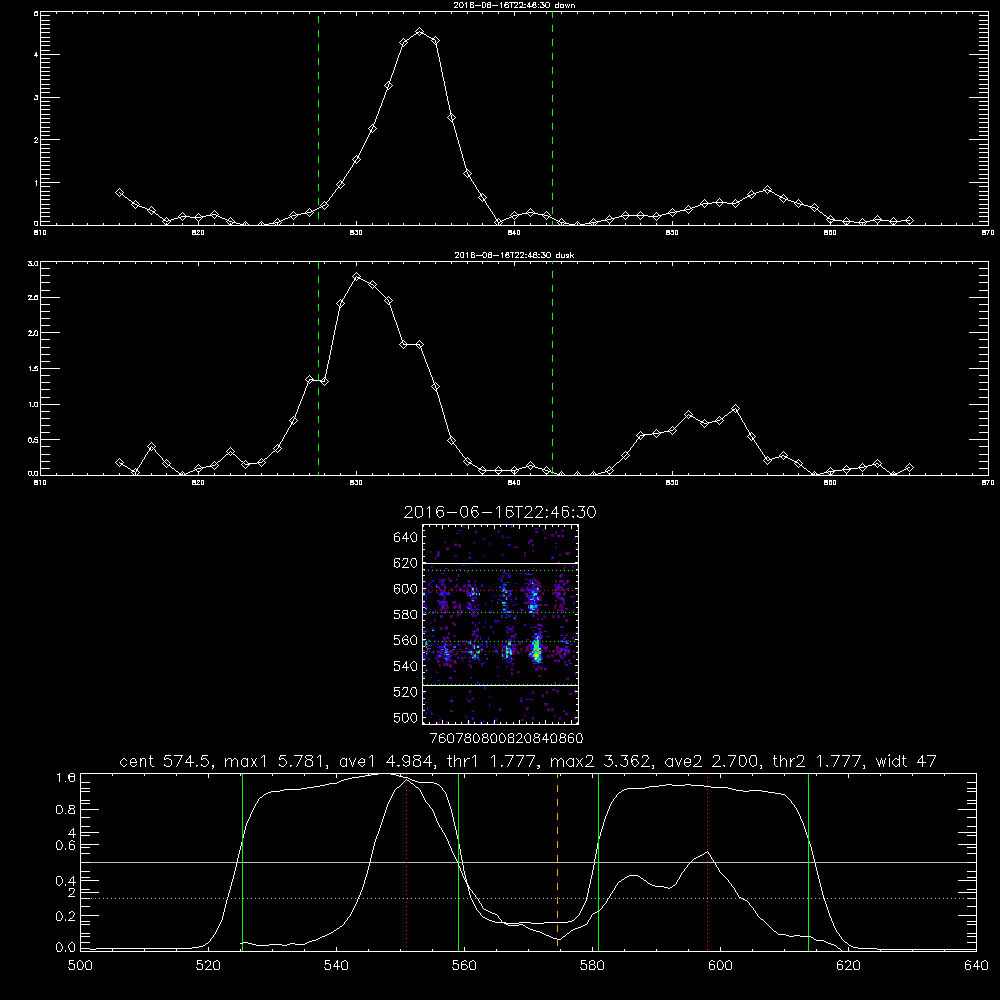The image size is (1000, 1000).
Task: Click the 500 label on the image's y-axis
Action: (x=406, y=717)
